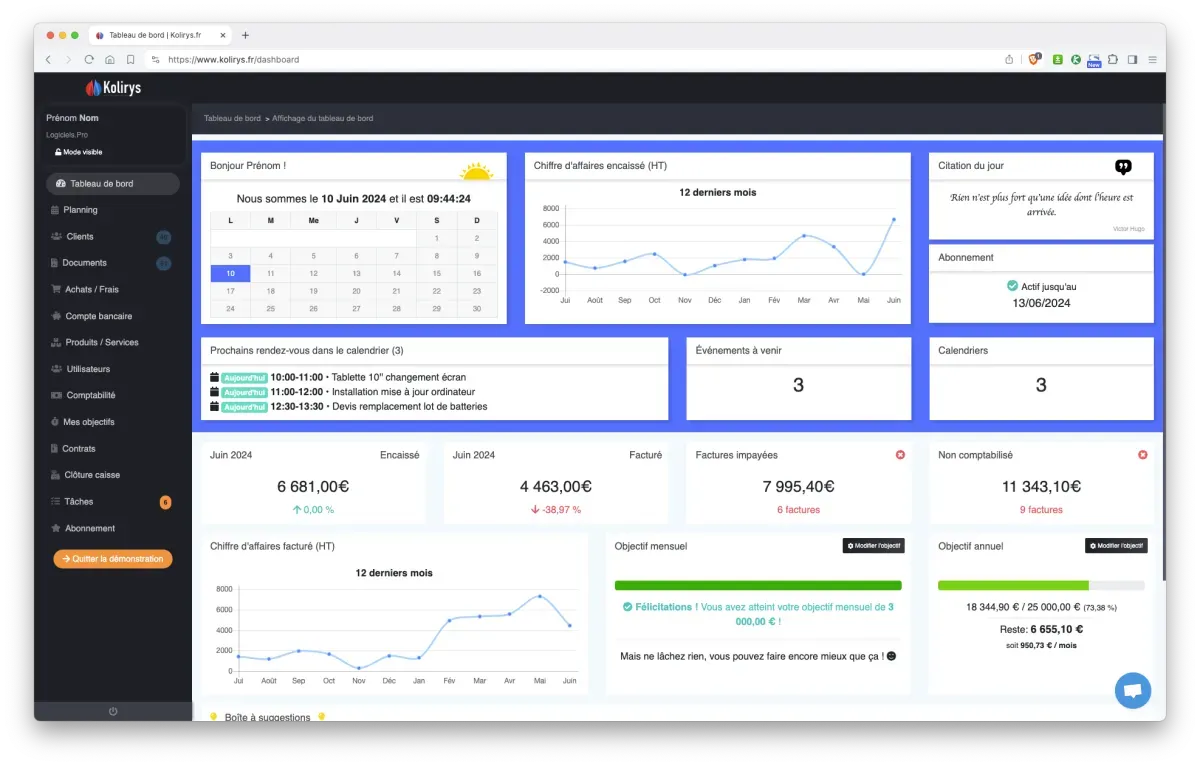
Task: Open the chat support bubble icon
Action: click(1132, 690)
